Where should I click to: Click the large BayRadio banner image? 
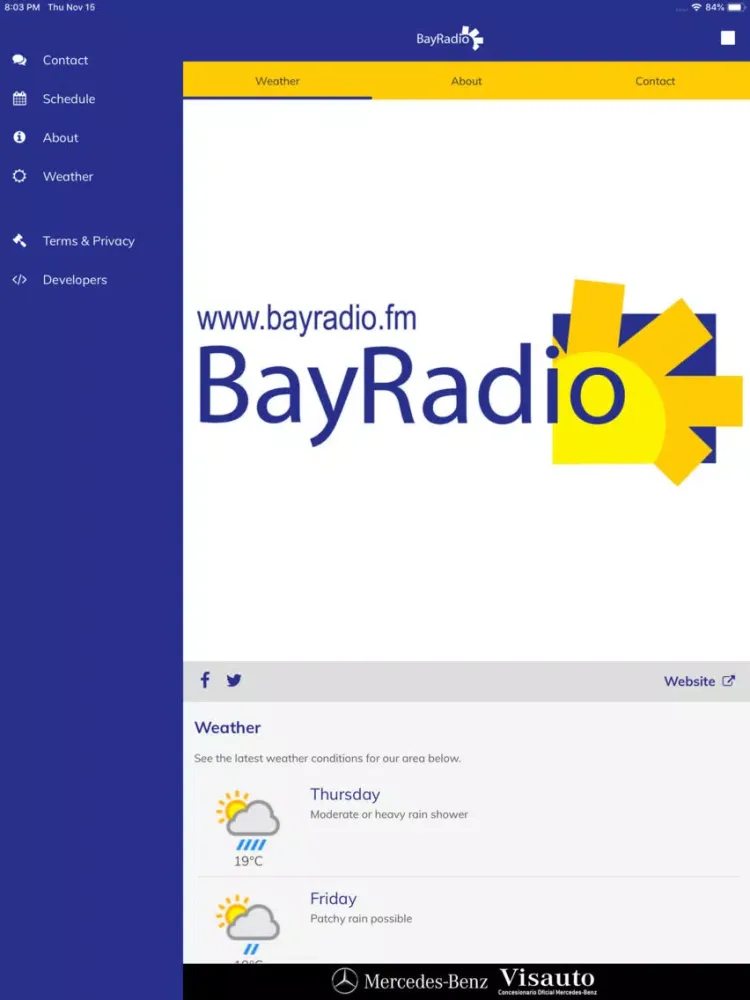466,380
